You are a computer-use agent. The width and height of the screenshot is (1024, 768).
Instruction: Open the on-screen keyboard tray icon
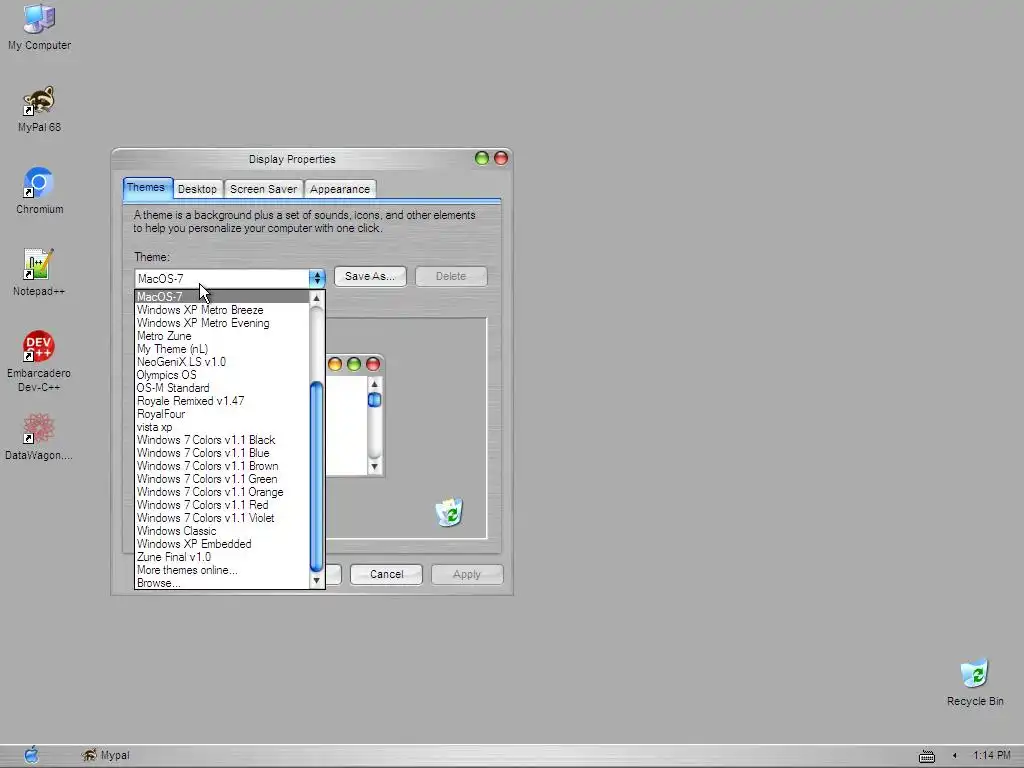[x=927, y=756]
